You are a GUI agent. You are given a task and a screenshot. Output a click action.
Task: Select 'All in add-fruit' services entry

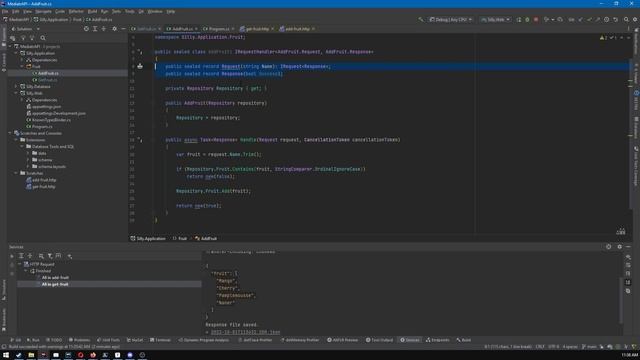(55, 278)
